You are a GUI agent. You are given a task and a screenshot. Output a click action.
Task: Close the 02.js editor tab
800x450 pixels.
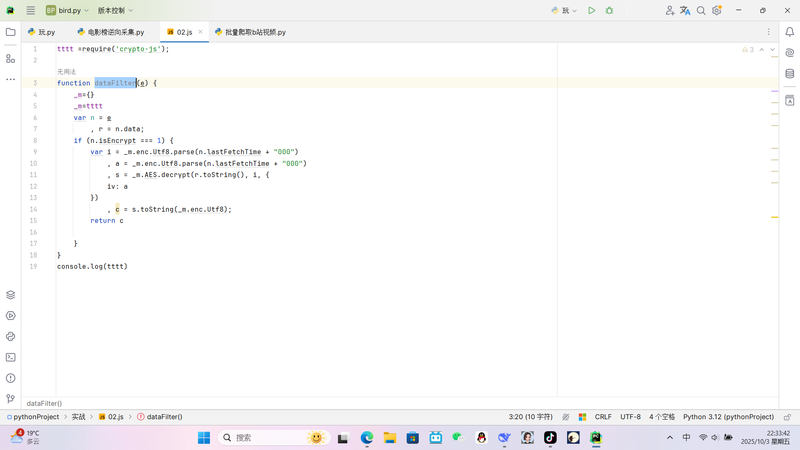click(200, 32)
